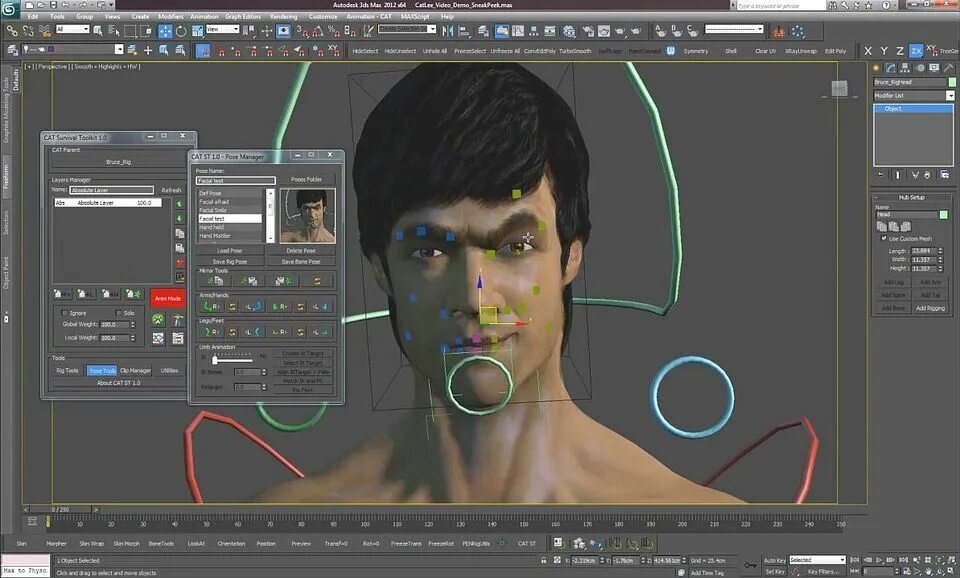Click the Mirror tool icon
This screenshot has width=960, height=578.
(x=448, y=30)
